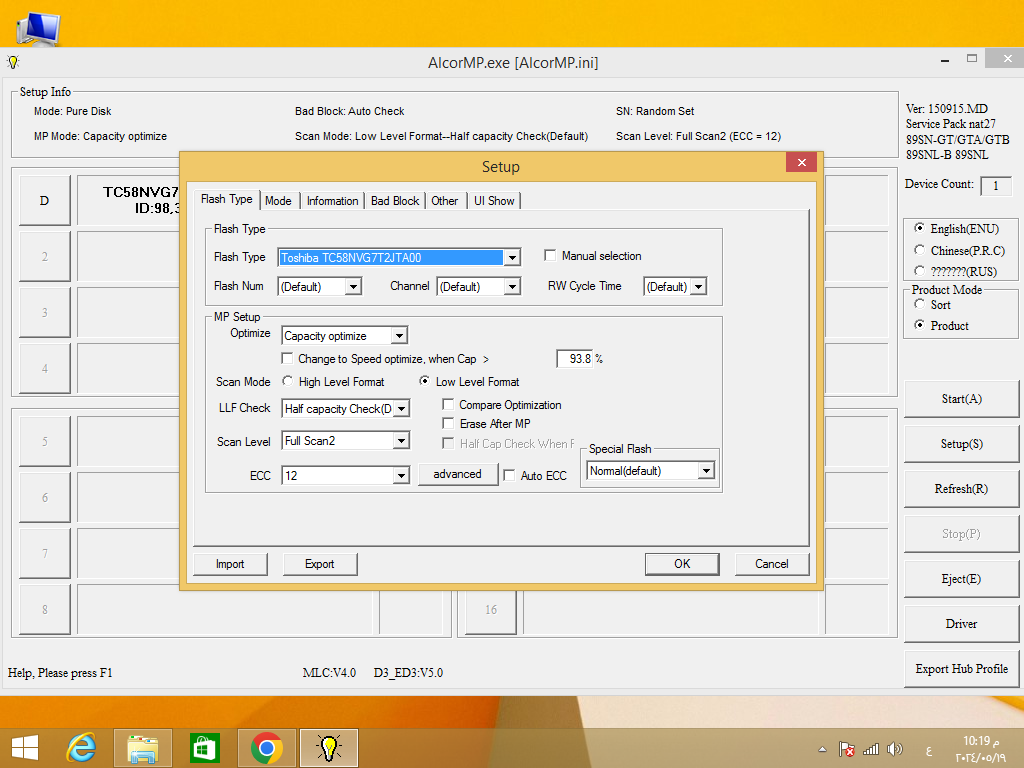Select Sort product mode radio button
1024x768 pixels.
(920, 304)
